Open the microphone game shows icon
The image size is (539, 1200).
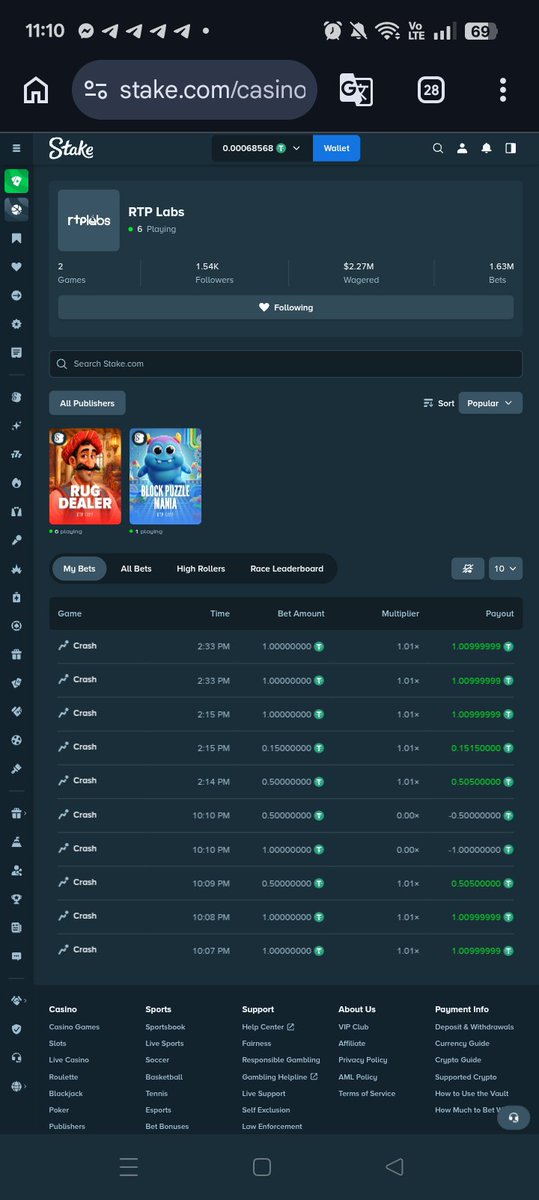coord(16,540)
